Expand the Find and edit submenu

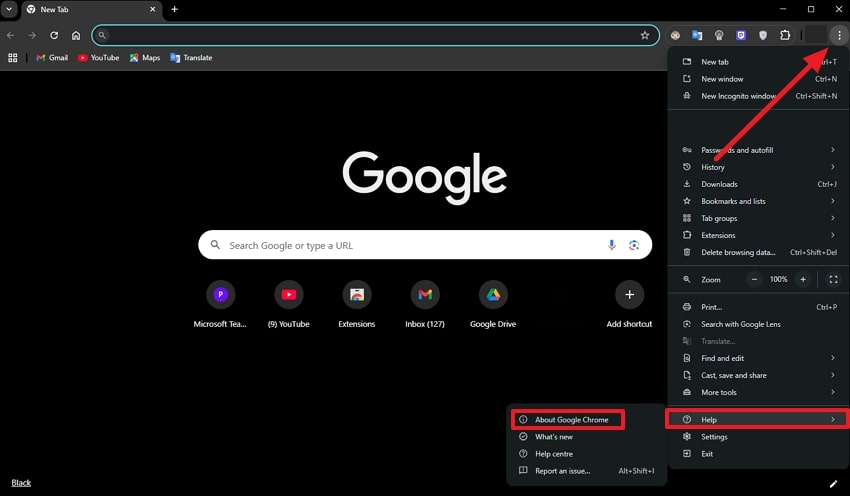tap(758, 358)
